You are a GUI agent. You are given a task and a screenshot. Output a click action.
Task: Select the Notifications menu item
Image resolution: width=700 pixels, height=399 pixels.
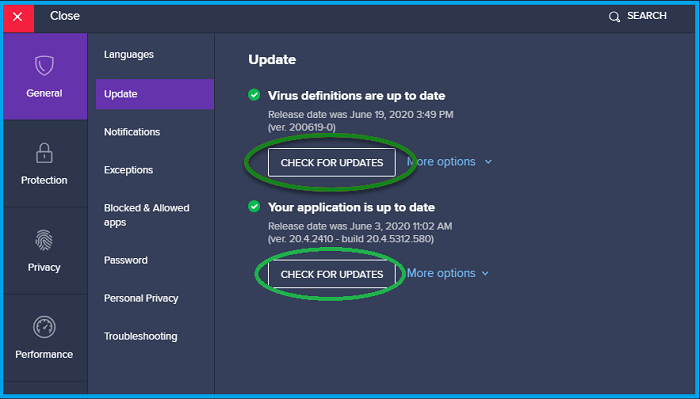click(x=132, y=132)
